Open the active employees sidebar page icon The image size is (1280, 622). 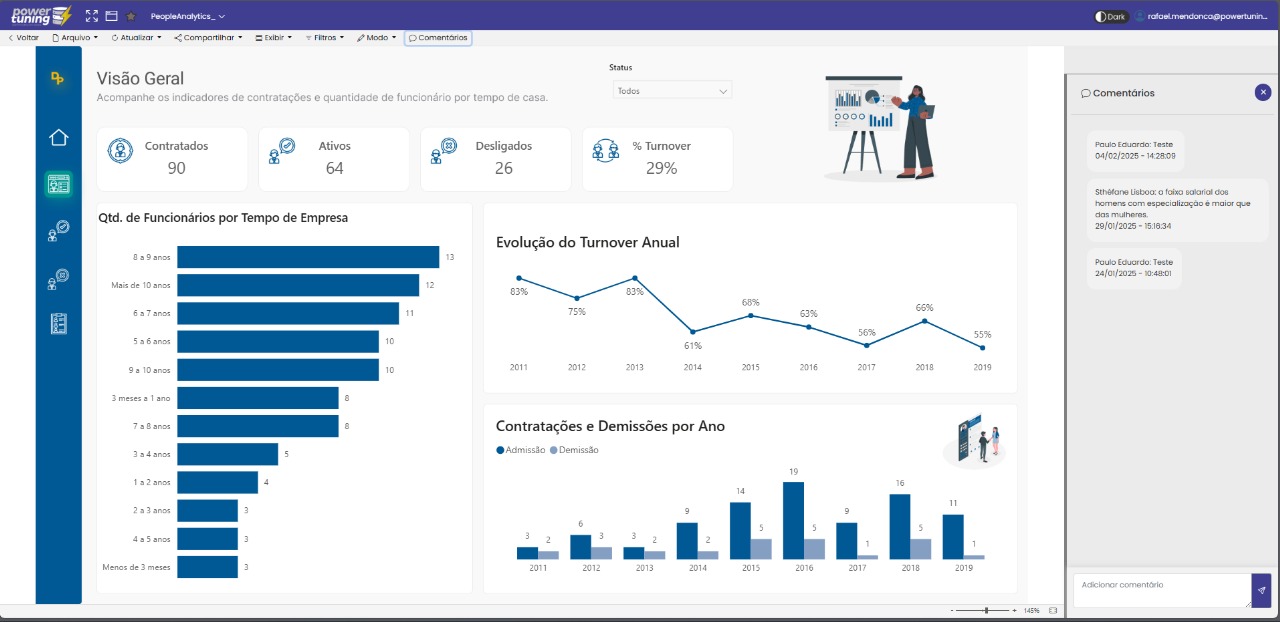[x=59, y=231]
